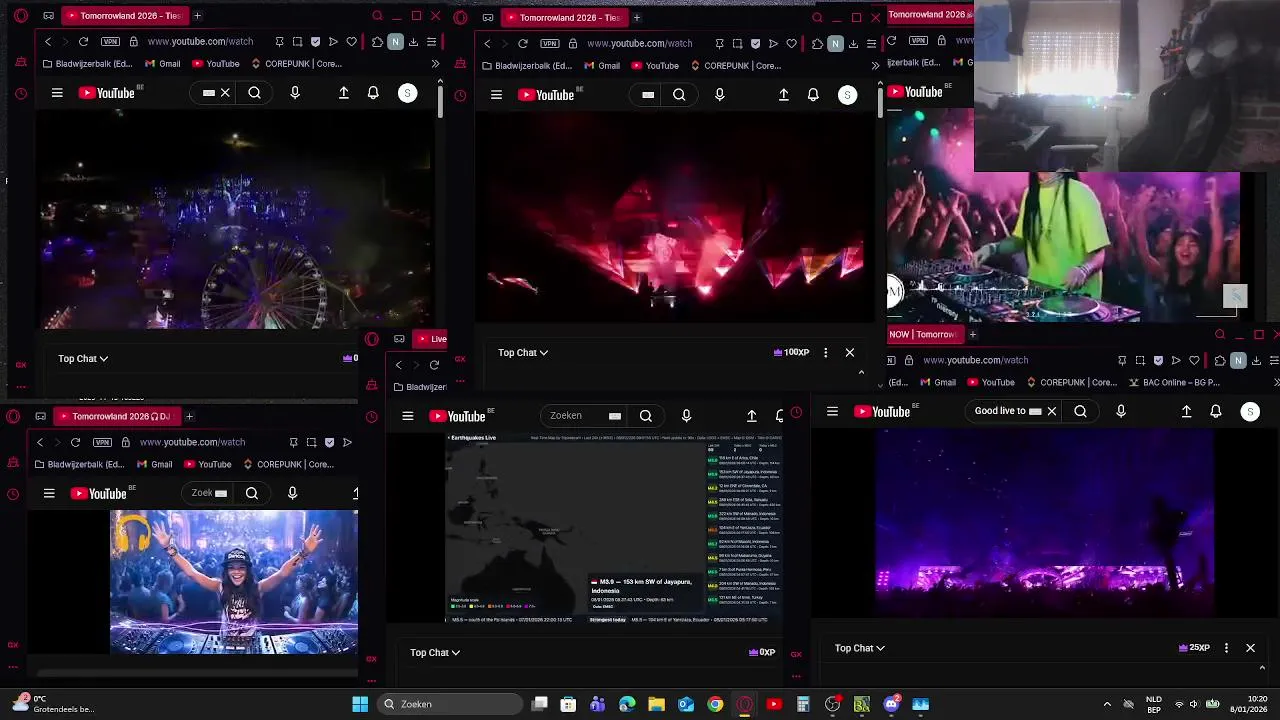Image resolution: width=1280 pixels, height=720 pixels.
Task: Open new tab next to "NOW | Tomorrow" tab
Action: (x=972, y=334)
